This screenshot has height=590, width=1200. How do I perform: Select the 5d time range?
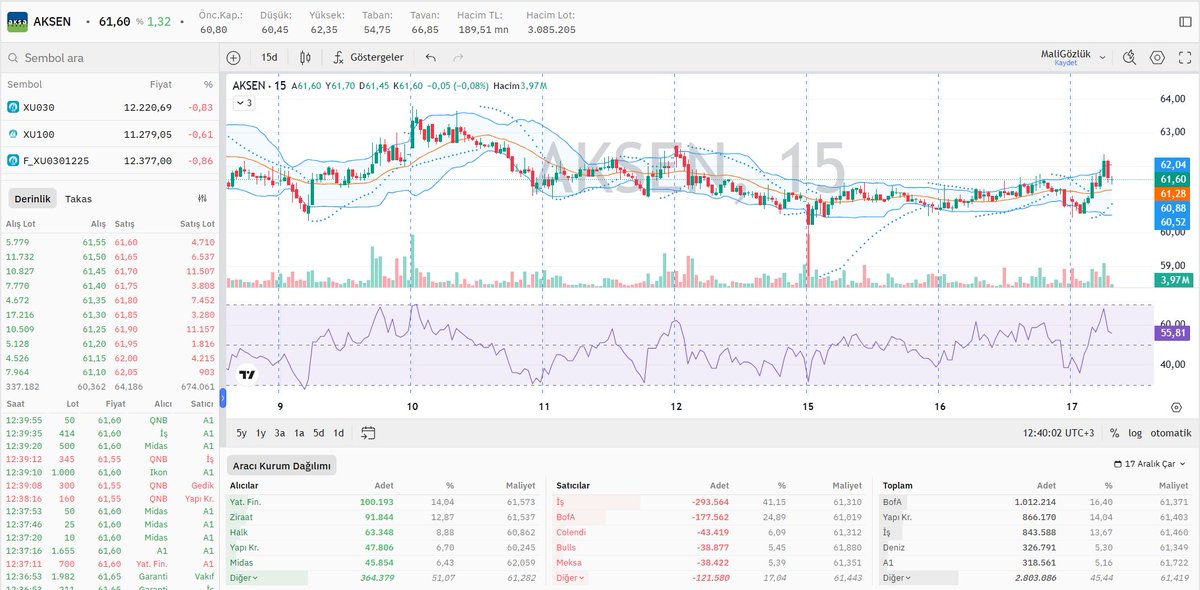(318, 433)
